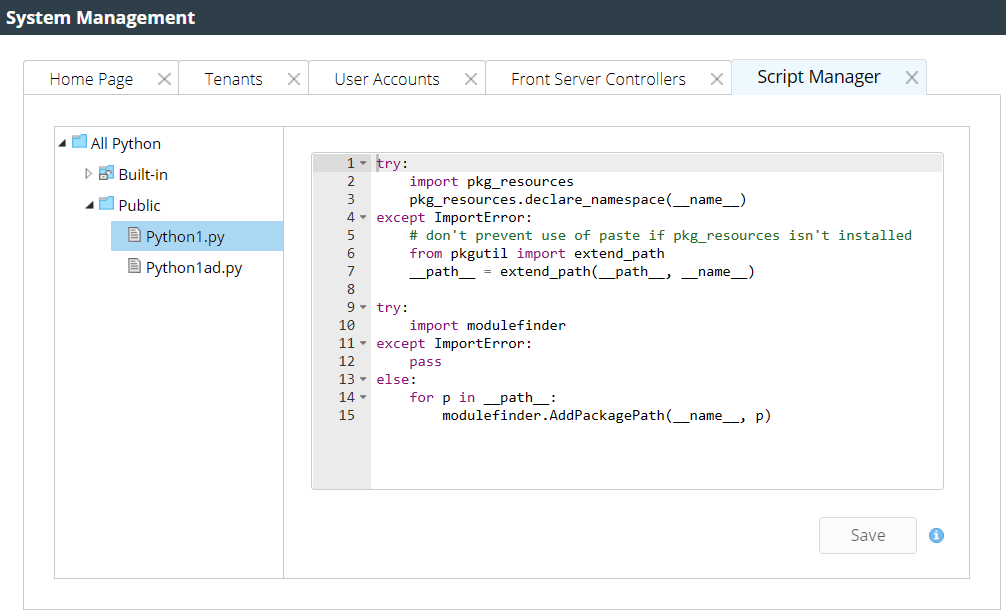Click the Python1ad.py file icon
1006x614 pixels.
(x=134, y=267)
